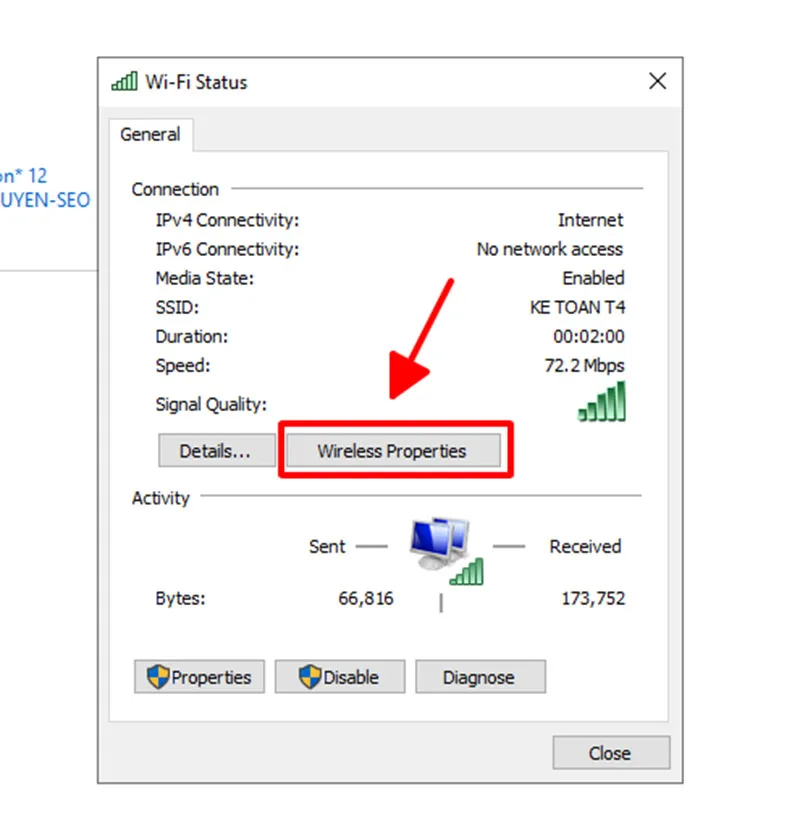Click the Sent label
Screen dimensions: 800x839
tap(327, 546)
